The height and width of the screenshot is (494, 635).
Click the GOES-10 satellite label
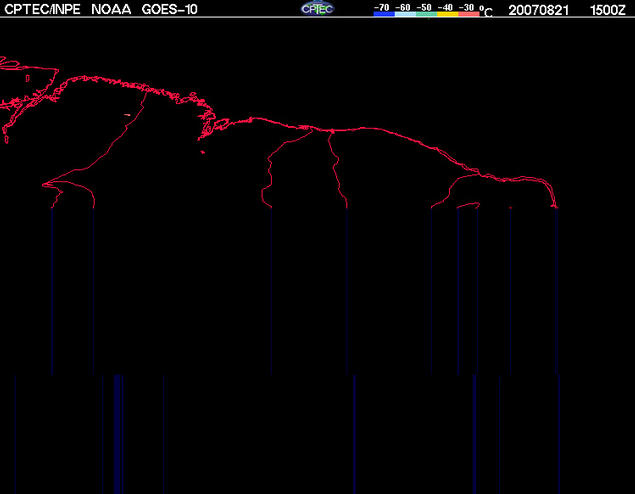pos(169,9)
